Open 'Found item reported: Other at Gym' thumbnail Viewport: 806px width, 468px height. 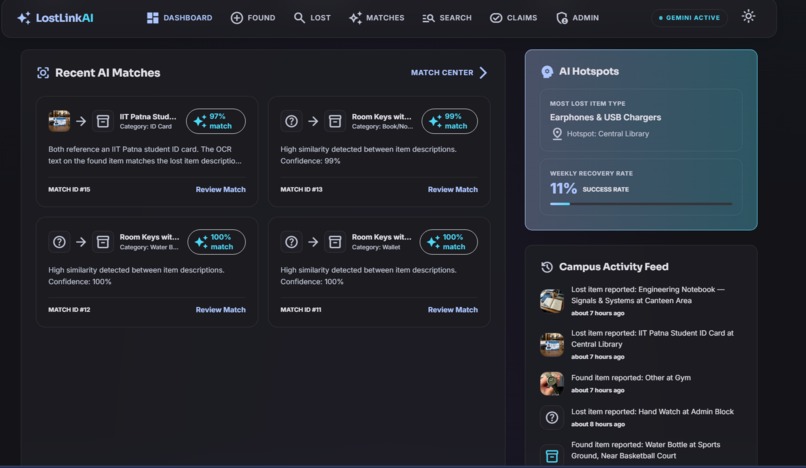[552, 384]
